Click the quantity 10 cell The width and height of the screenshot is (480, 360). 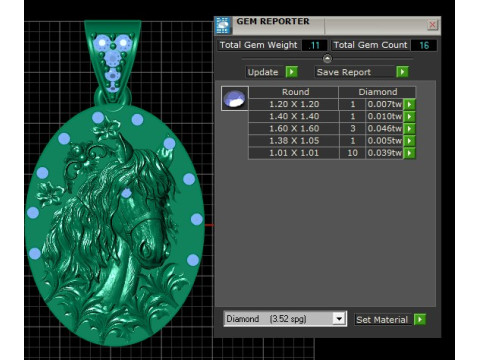(352, 153)
